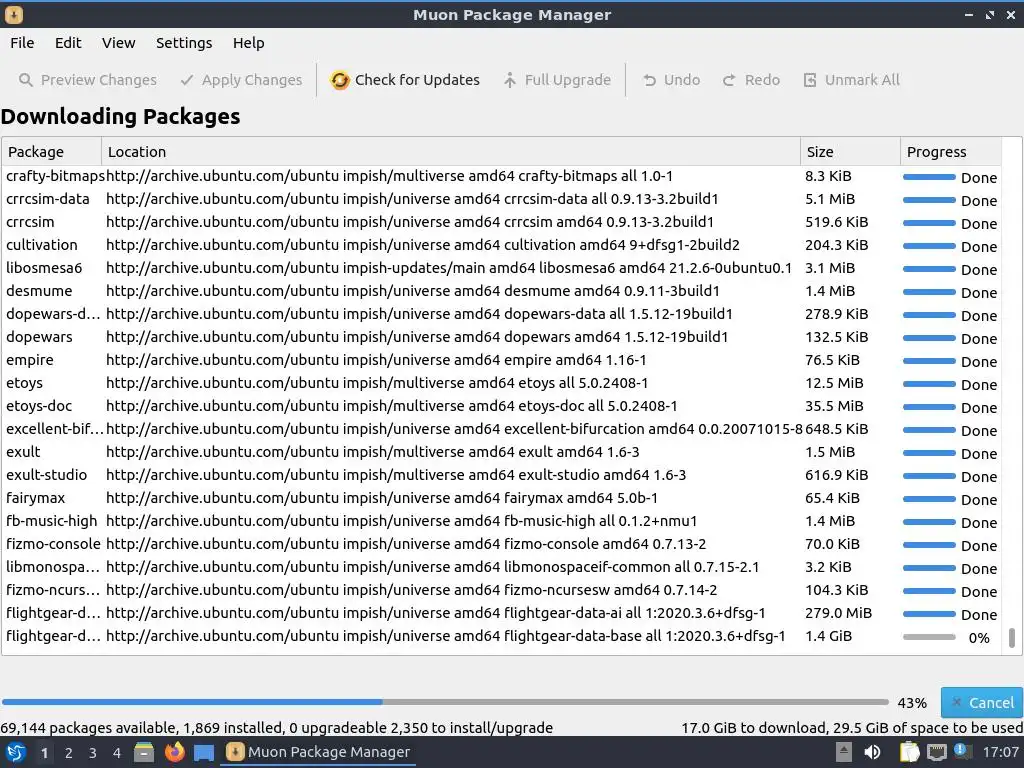The width and height of the screenshot is (1024, 768).
Task: Select the desmume package row
Action: [501, 291]
